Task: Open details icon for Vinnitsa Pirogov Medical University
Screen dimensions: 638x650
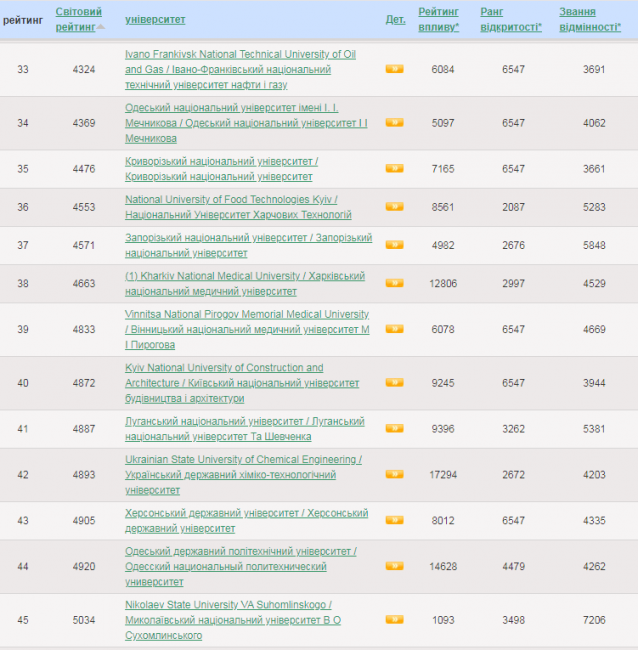Action: point(394,329)
